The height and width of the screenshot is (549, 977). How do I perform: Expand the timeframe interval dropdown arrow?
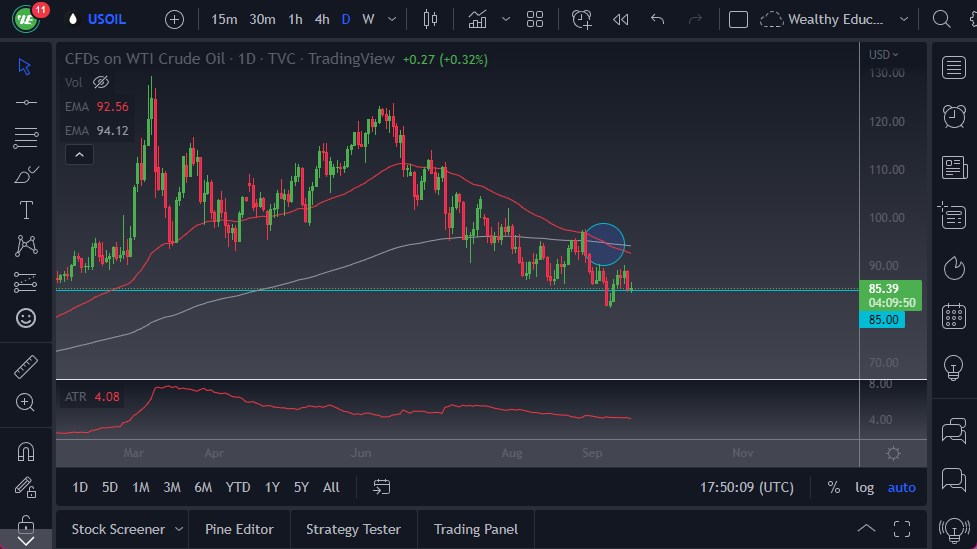(391, 19)
